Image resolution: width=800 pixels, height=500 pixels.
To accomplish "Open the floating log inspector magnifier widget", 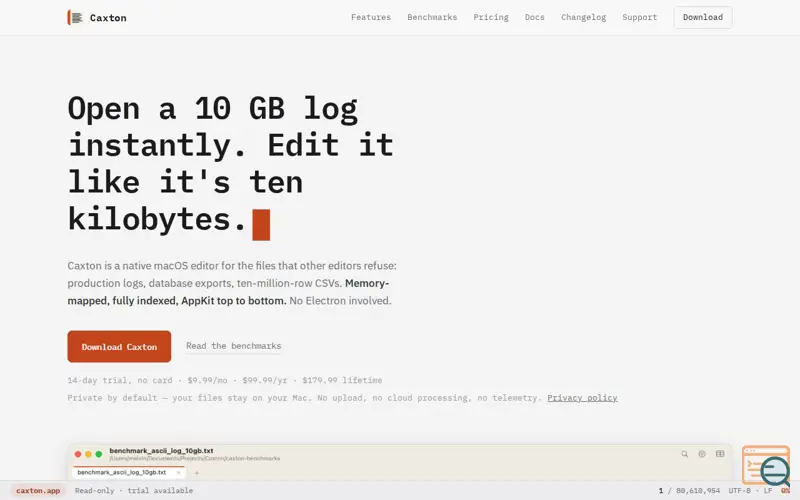I will coord(766,465).
